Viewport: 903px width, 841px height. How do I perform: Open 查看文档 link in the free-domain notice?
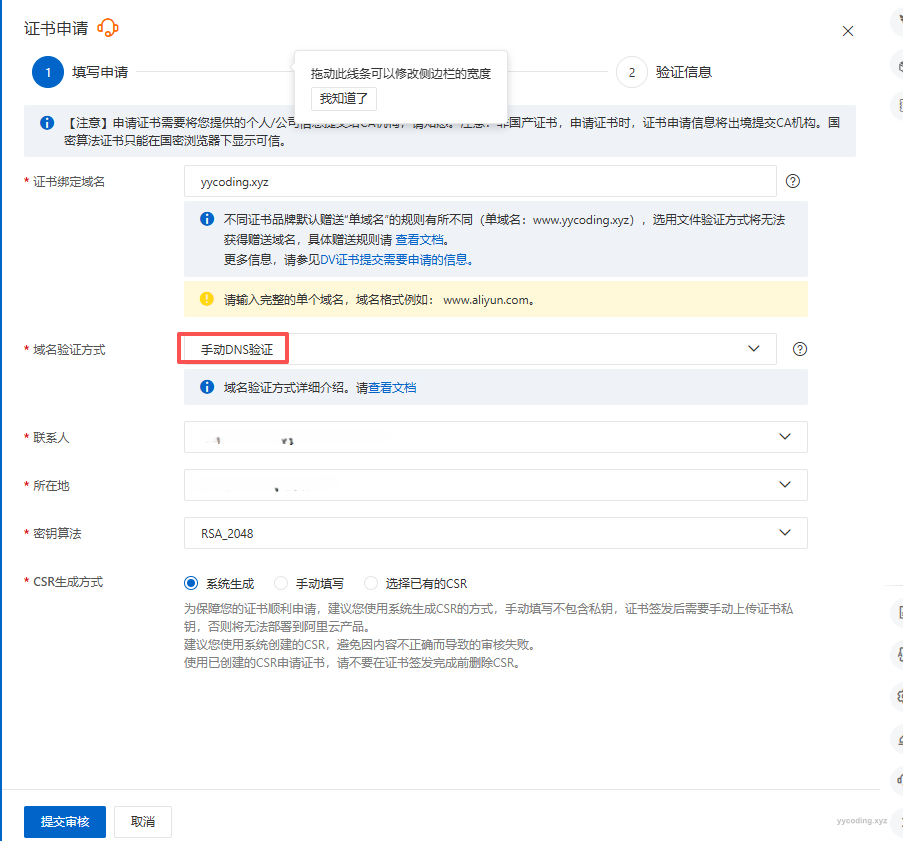420,240
